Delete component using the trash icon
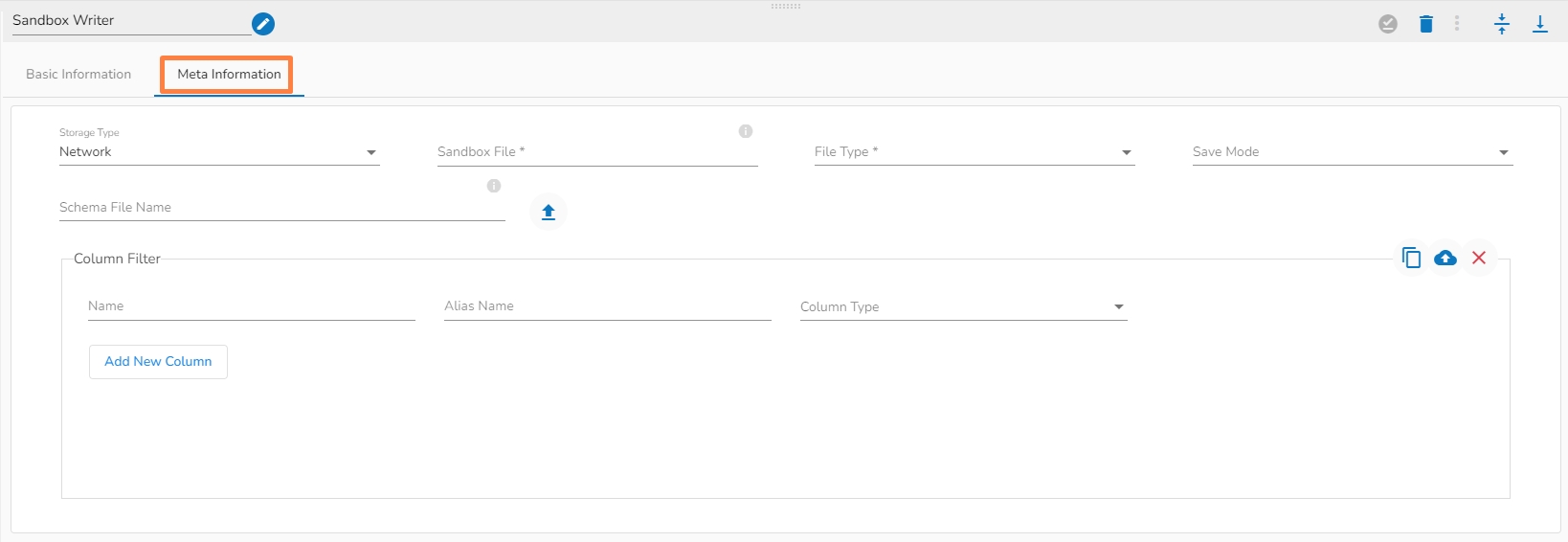This screenshot has height=542, width=1568. [1426, 24]
